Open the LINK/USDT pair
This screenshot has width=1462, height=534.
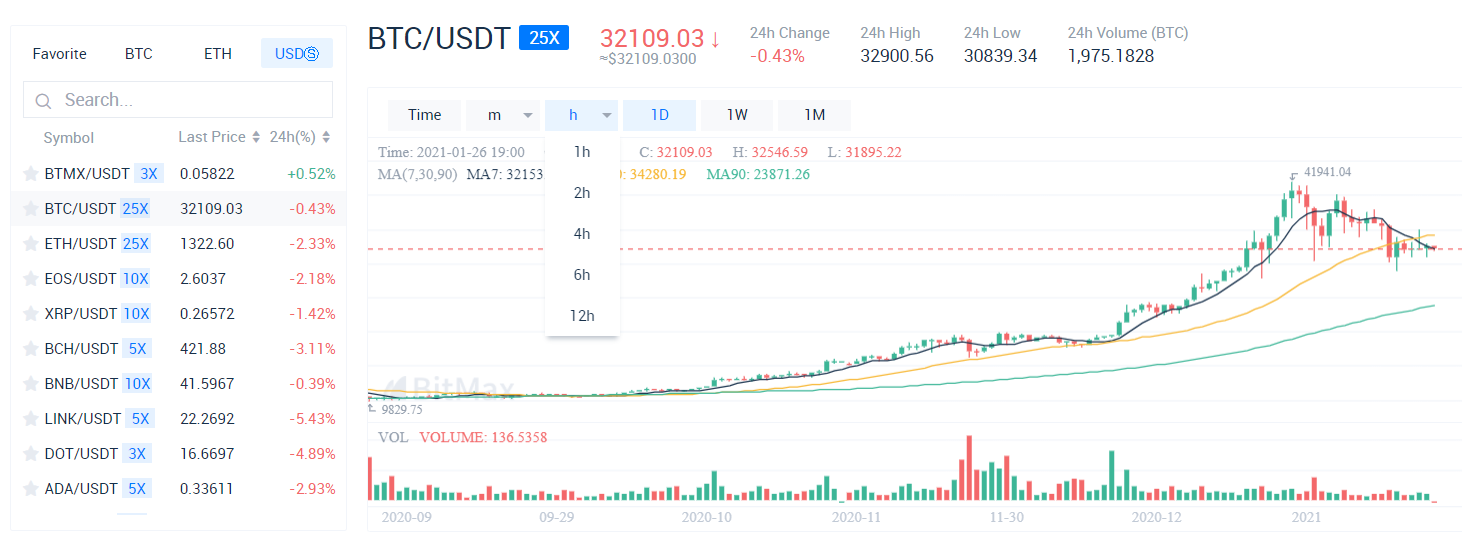179,419
